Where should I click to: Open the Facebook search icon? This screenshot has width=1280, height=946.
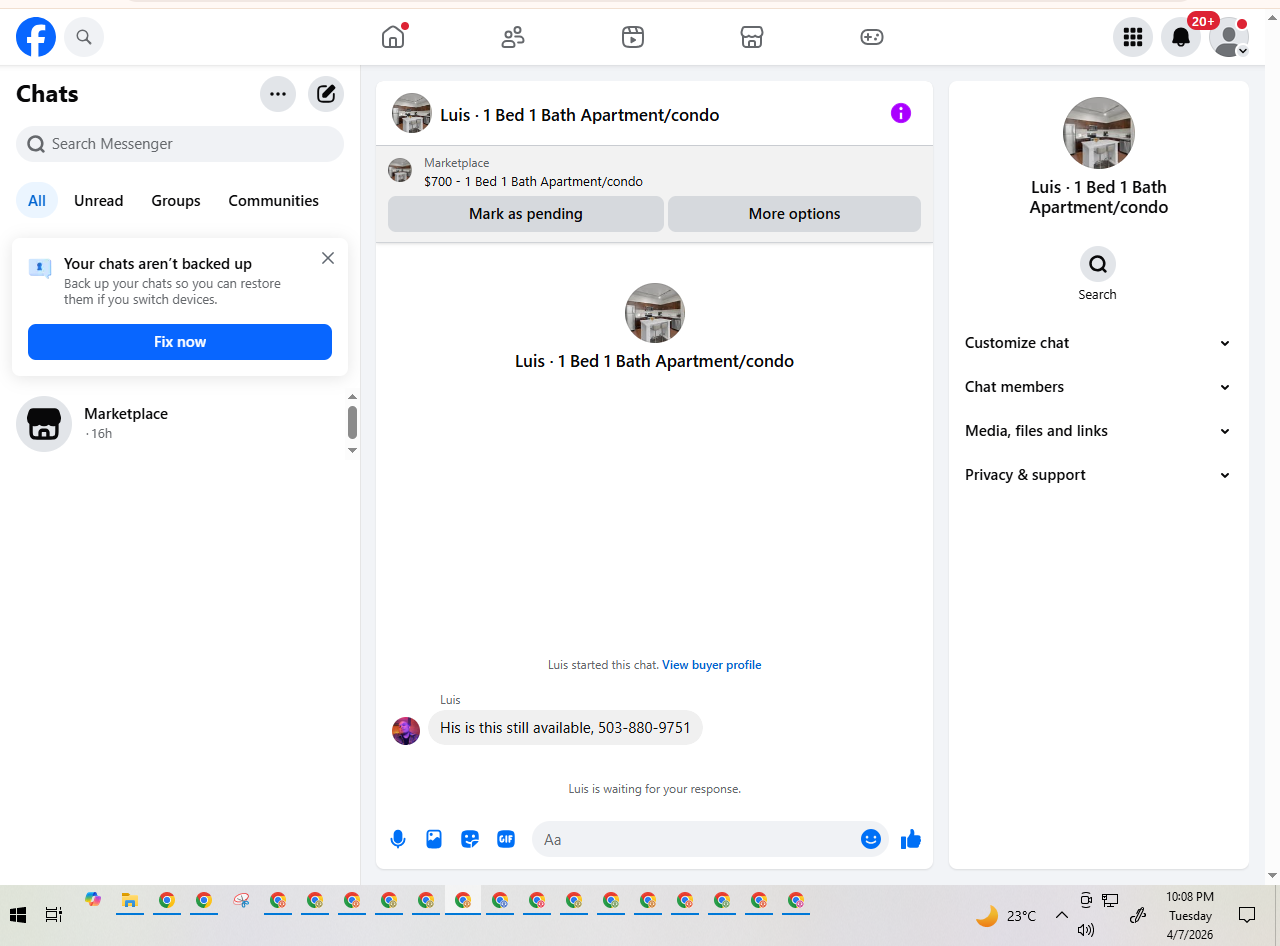point(84,37)
